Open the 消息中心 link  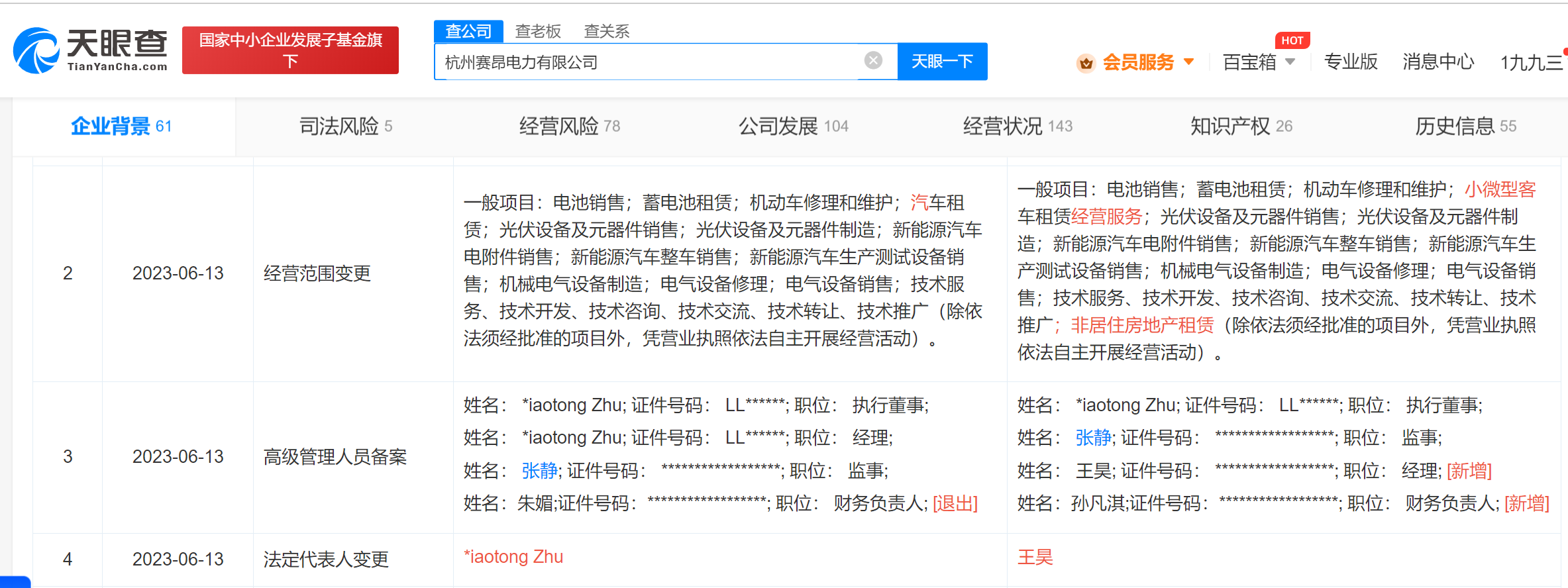[x=1438, y=62]
